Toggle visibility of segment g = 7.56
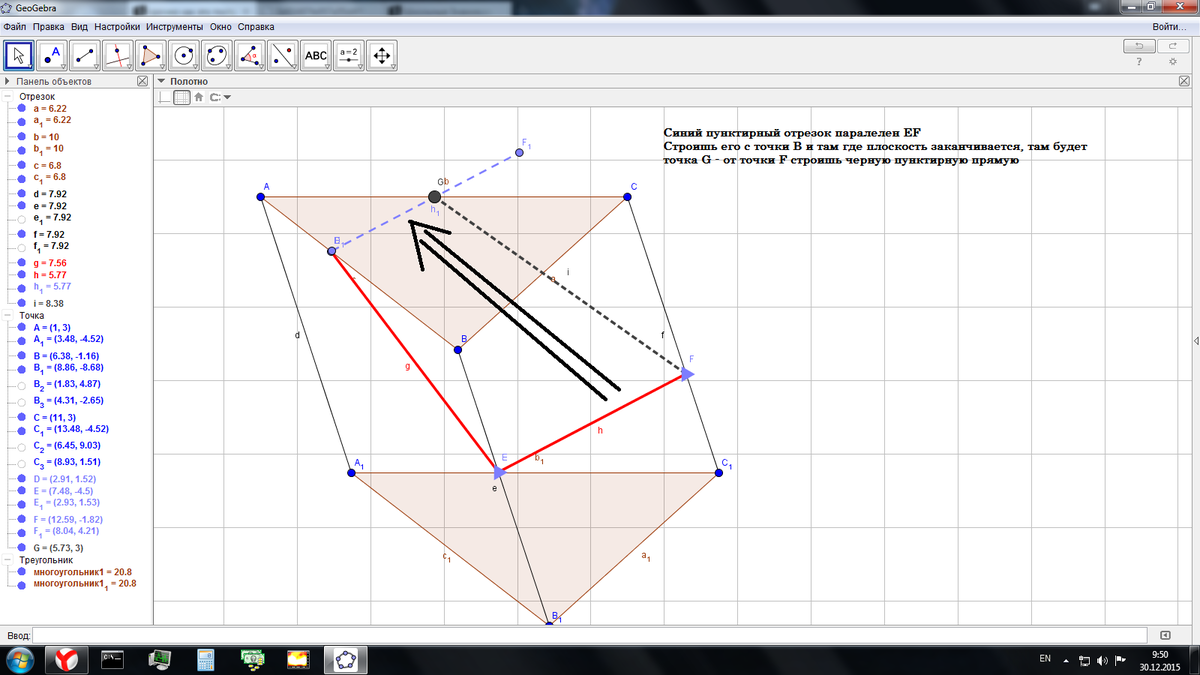Screen dimensions: 1200x675 point(22,263)
